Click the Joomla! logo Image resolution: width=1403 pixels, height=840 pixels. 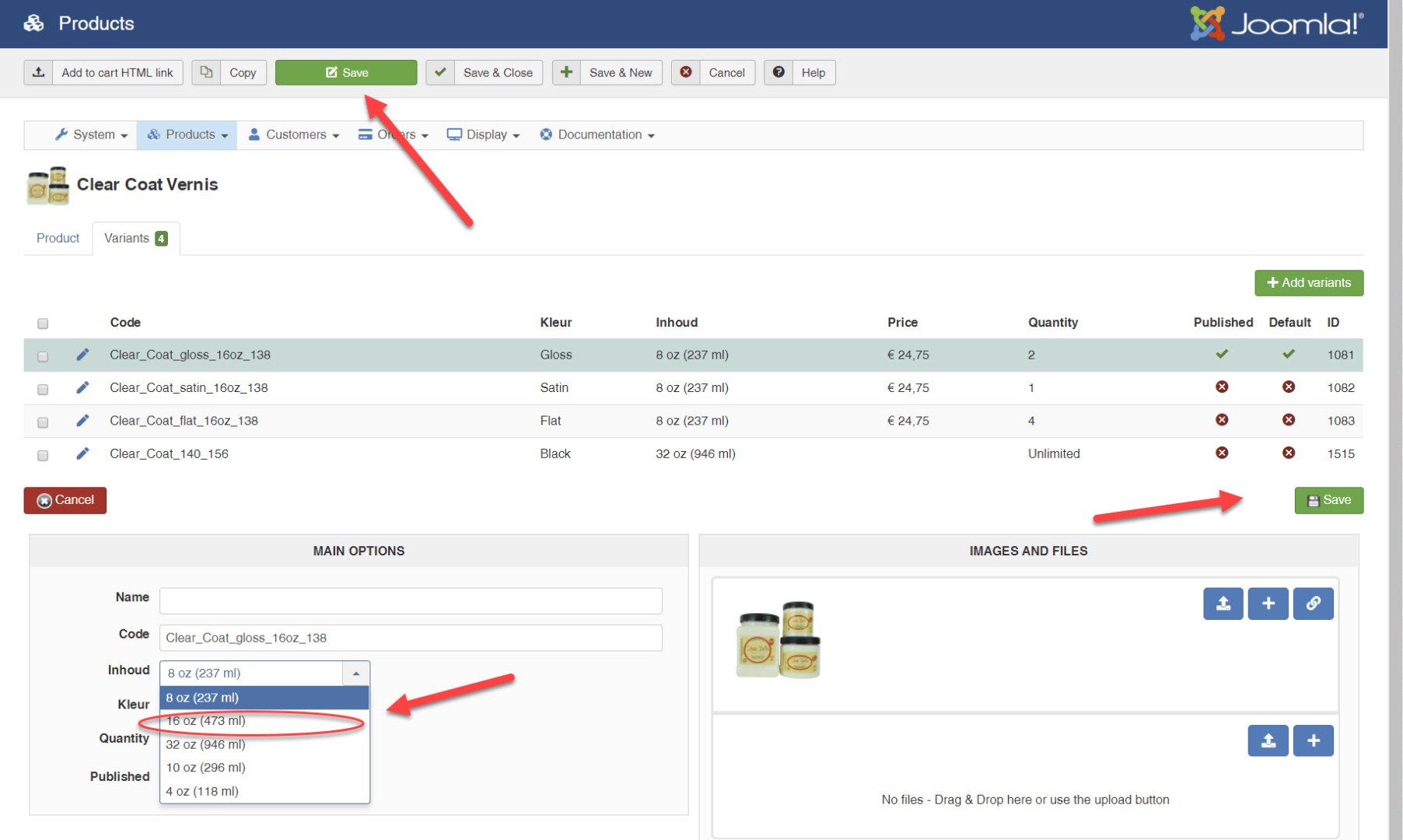[1276, 23]
